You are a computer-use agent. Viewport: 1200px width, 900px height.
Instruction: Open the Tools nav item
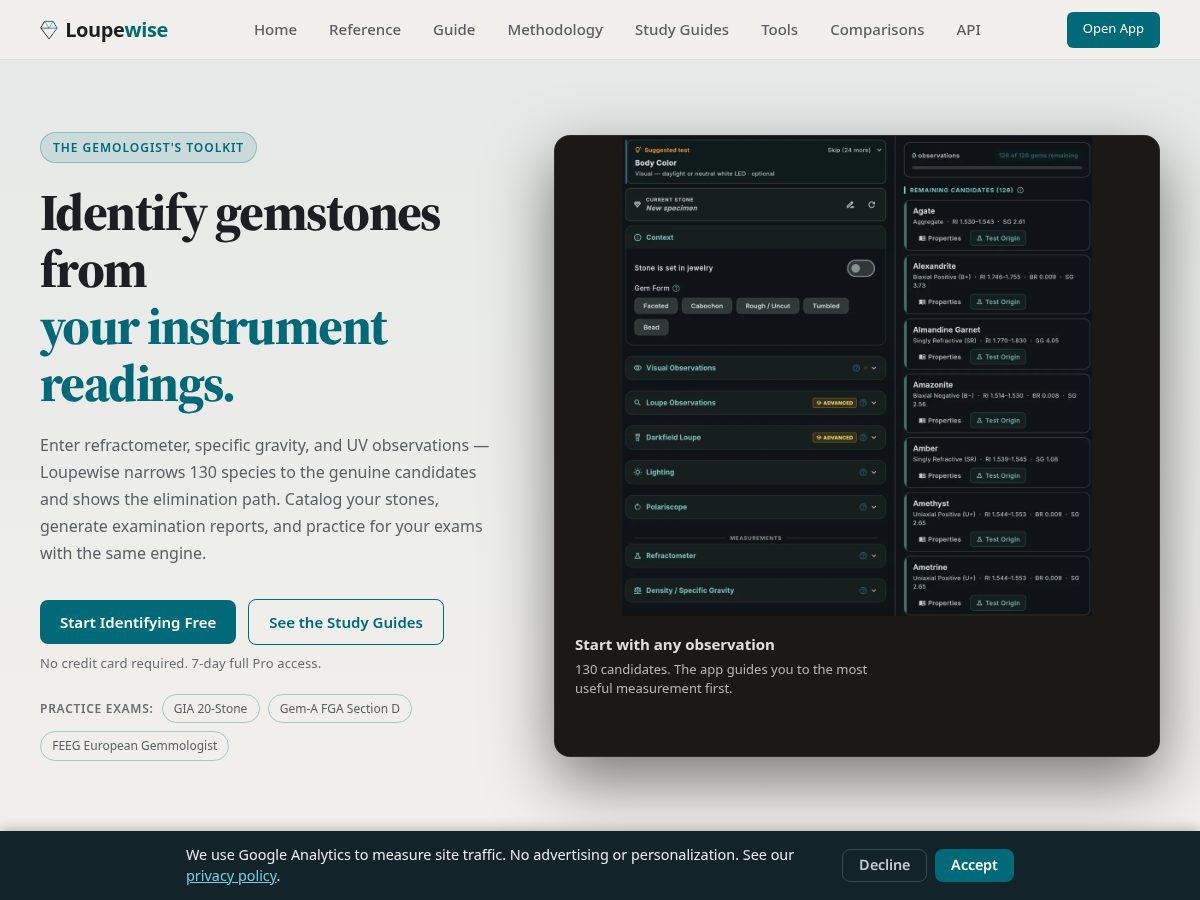779,30
